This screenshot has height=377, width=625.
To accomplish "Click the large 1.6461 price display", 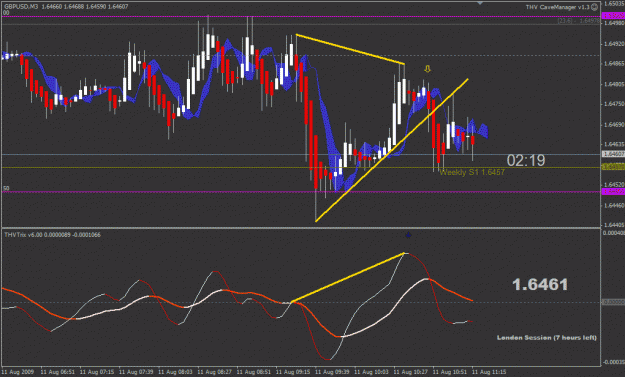I will point(540,285).
